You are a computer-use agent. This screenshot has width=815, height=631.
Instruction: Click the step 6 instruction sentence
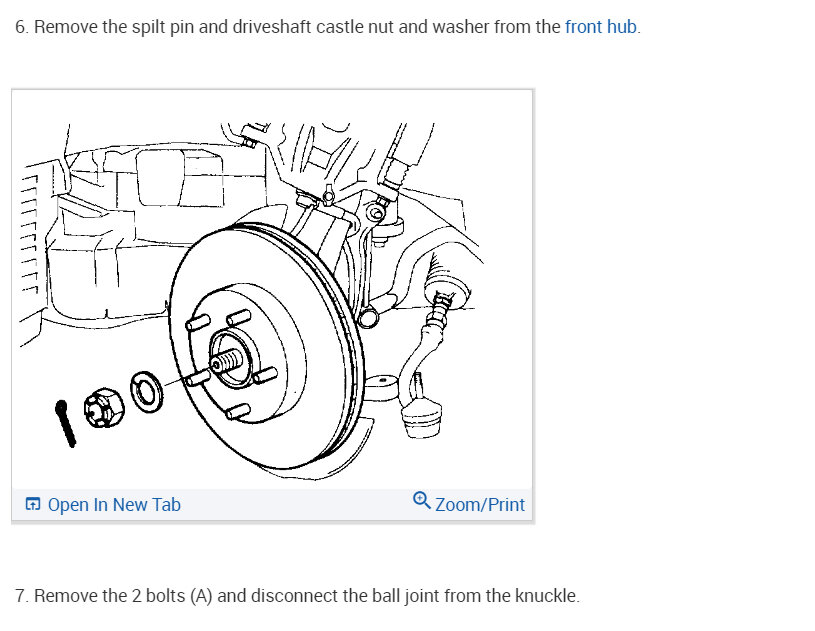[x=327, y=27]
